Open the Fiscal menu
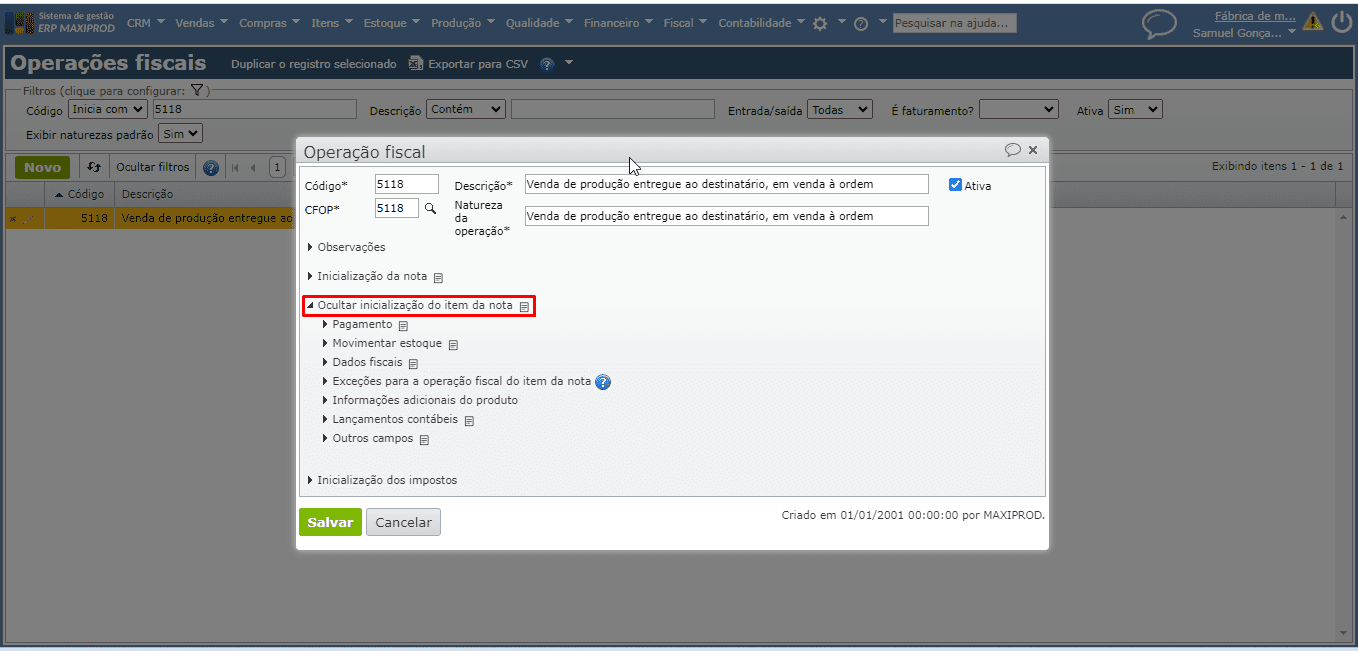This screenshot has width=1358, height=651. point(685,23)
